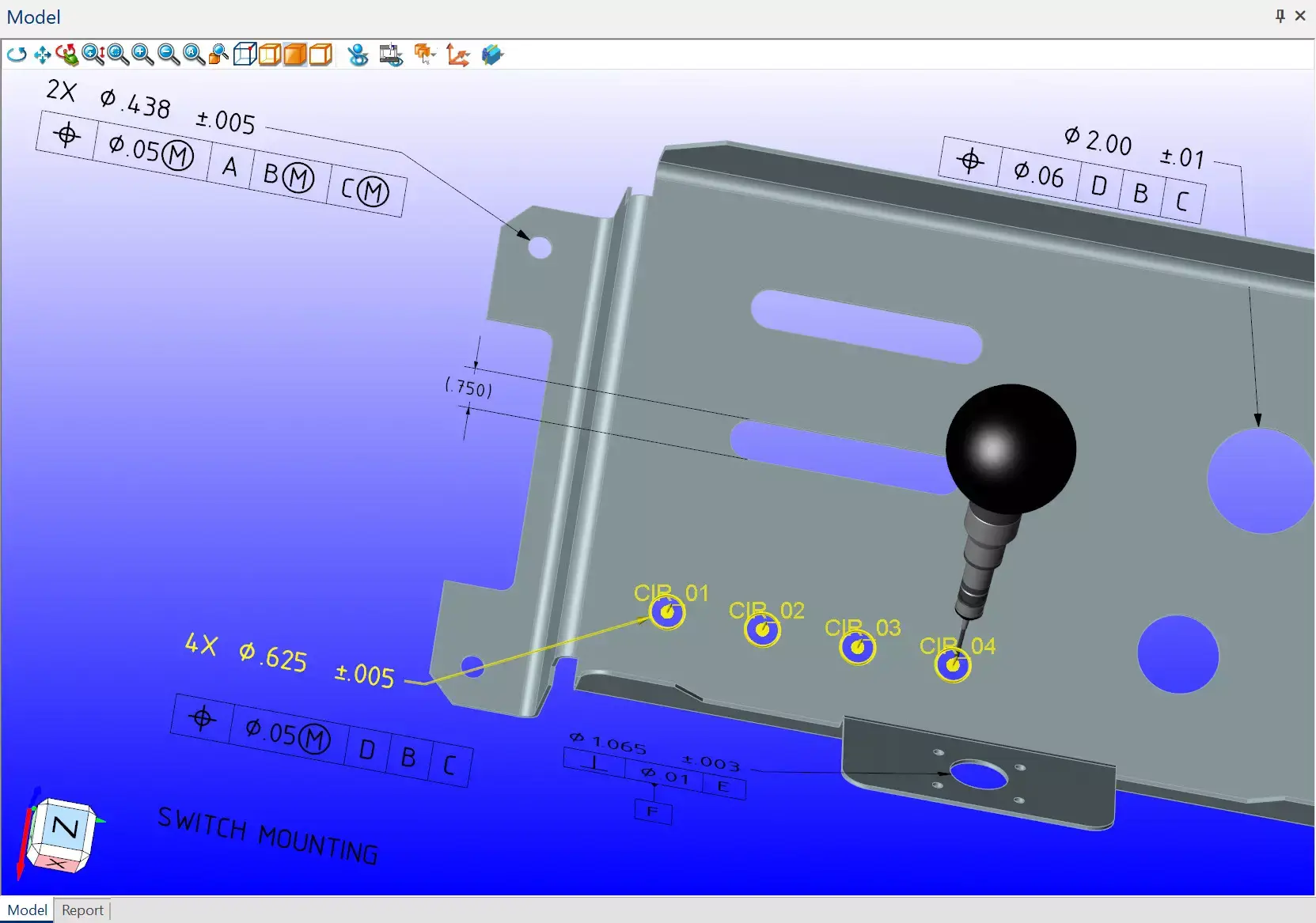Switch to the Report tab
This screenshot has width=1316, height=923.
[x=82, y=910]
